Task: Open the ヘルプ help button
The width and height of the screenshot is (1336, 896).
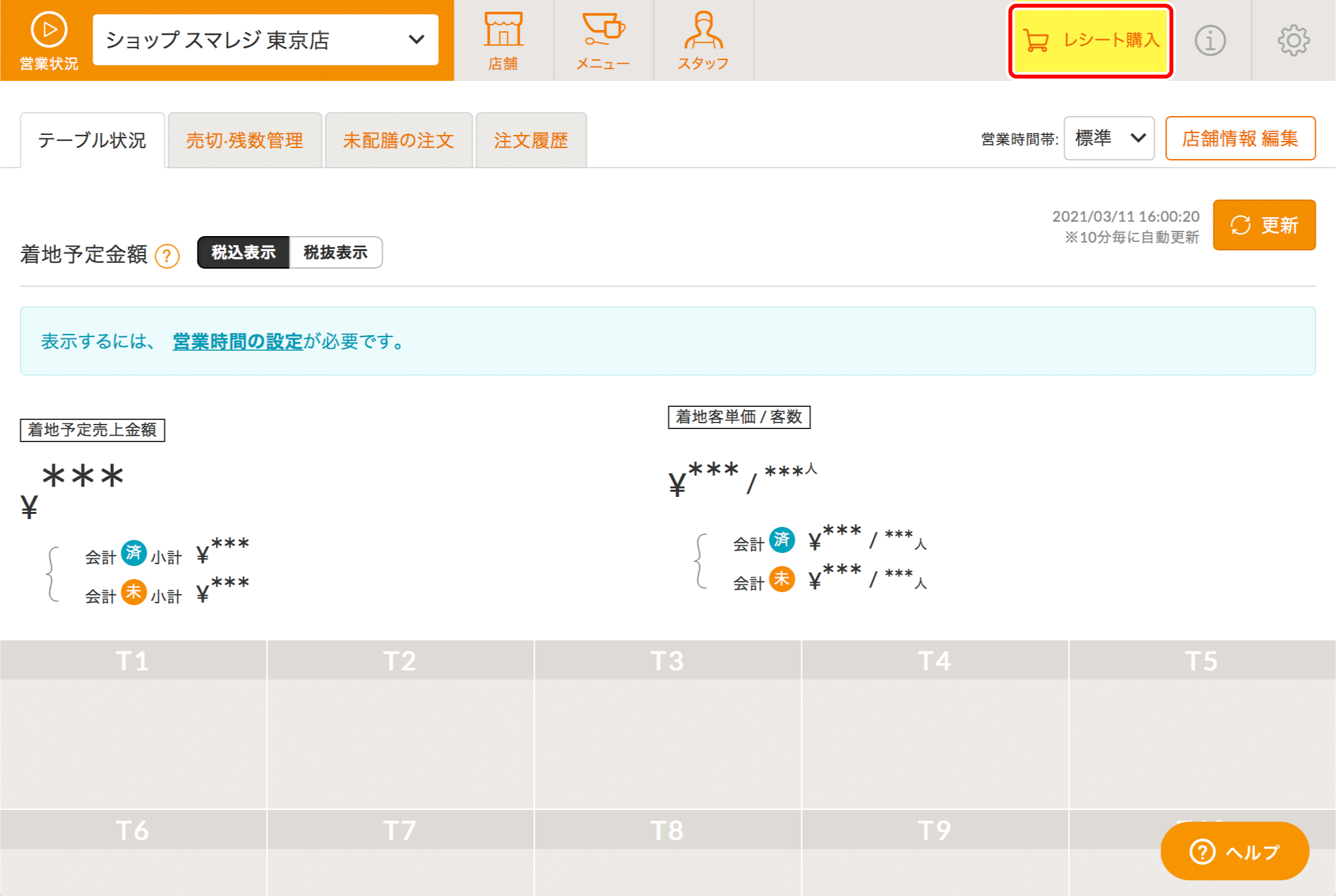Action: (x=1234, y=851)
